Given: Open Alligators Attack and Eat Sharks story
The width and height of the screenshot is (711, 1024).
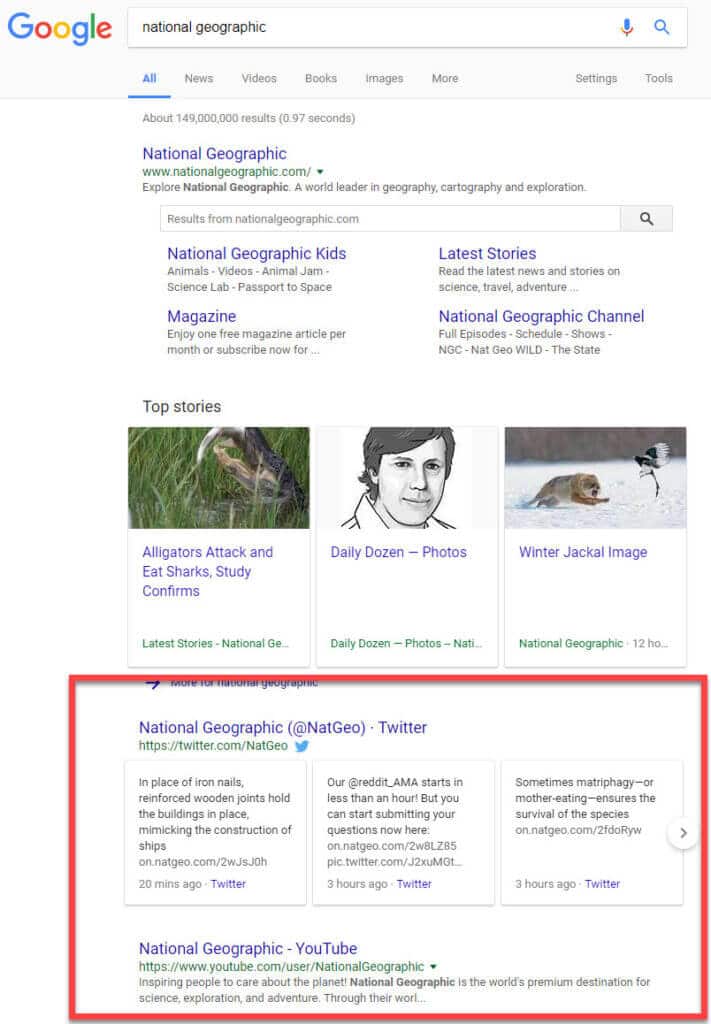Looking at the screenshot, I should pyautogui.click(x=208, y=571).
